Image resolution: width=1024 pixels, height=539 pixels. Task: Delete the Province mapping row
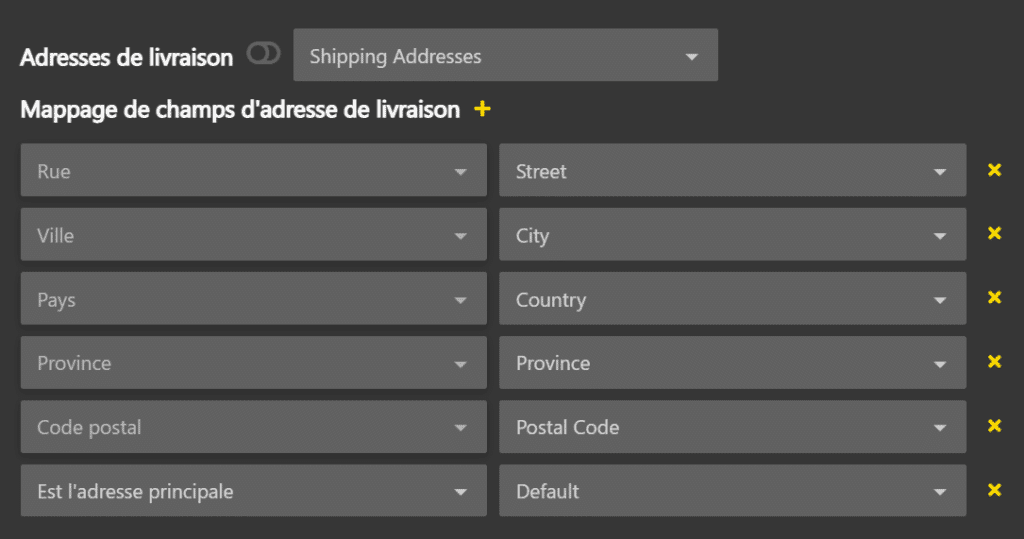[x=994, y=362]
